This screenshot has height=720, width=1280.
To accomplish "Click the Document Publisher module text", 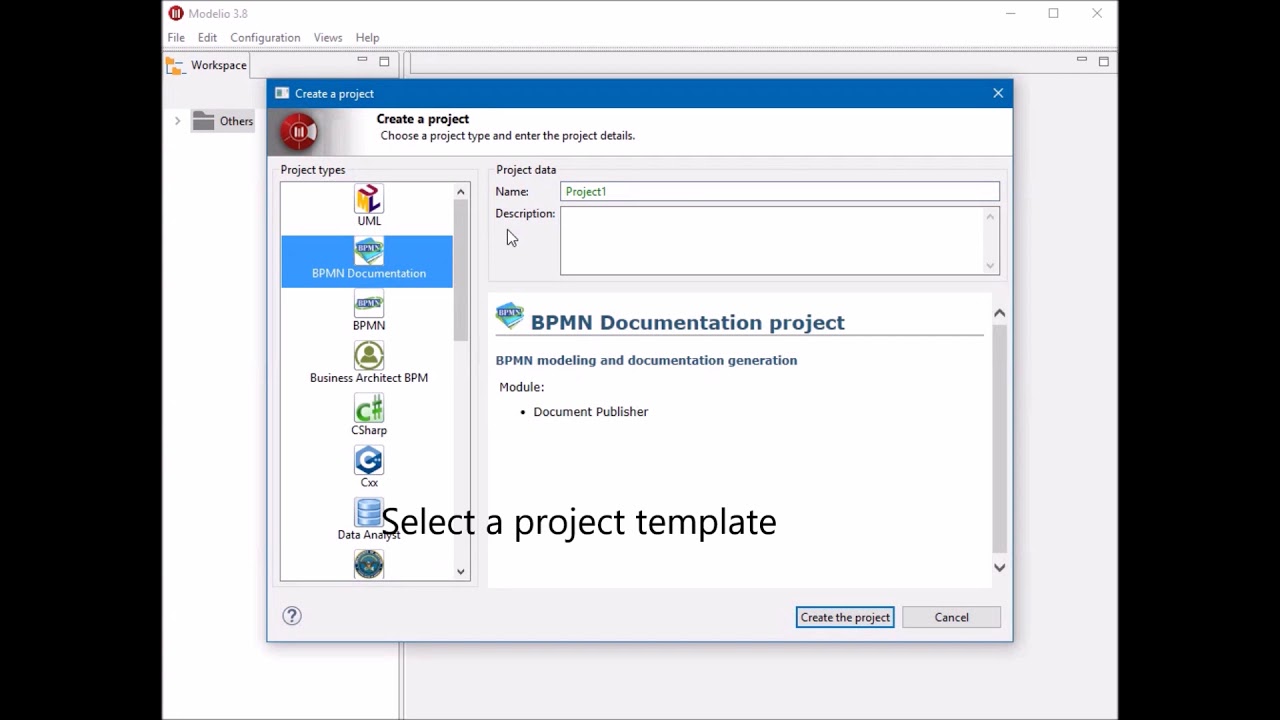I will pos(590,411).
